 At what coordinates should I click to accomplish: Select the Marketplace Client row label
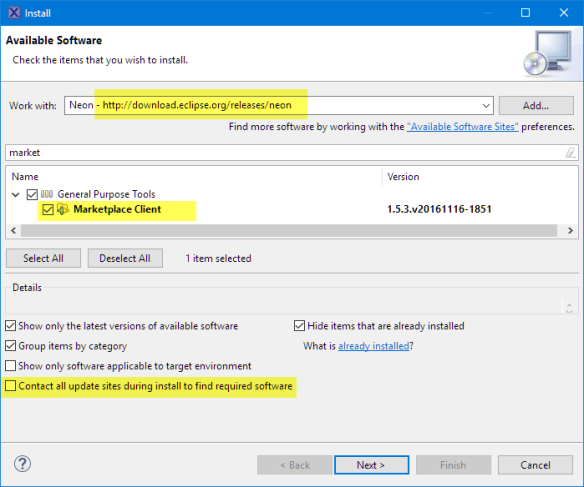(117, 209)
